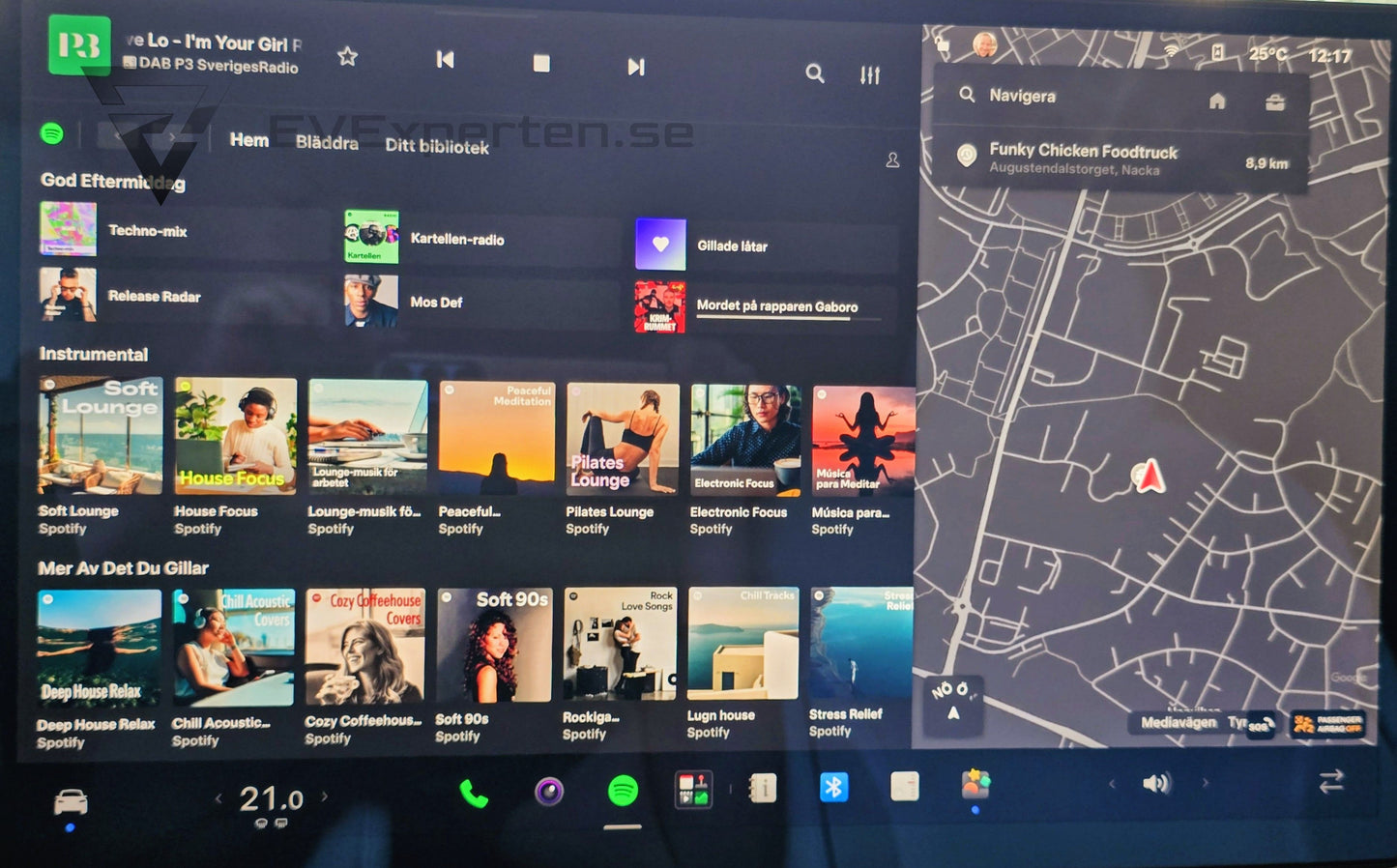The width and height of the screenshot is (1397, 868).
Task: Open the Peaceful Meditation playlist cover
Action: (497, 438)
